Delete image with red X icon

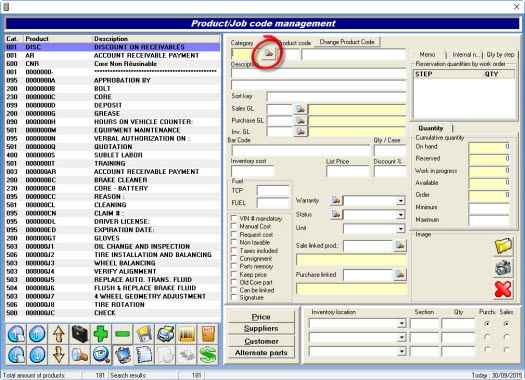coord(503,289)
